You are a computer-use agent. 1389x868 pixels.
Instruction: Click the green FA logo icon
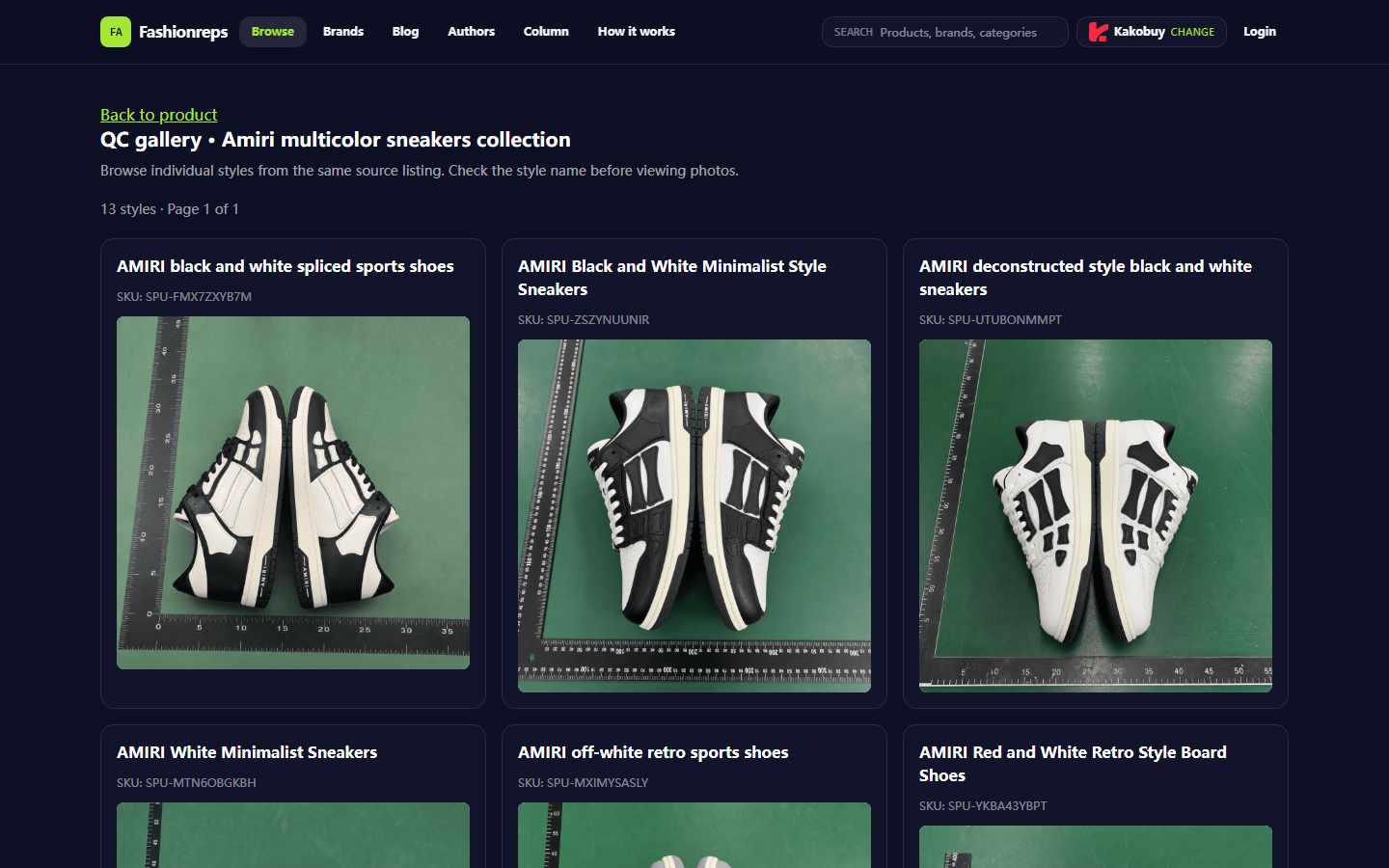click(x=116, y=32)
